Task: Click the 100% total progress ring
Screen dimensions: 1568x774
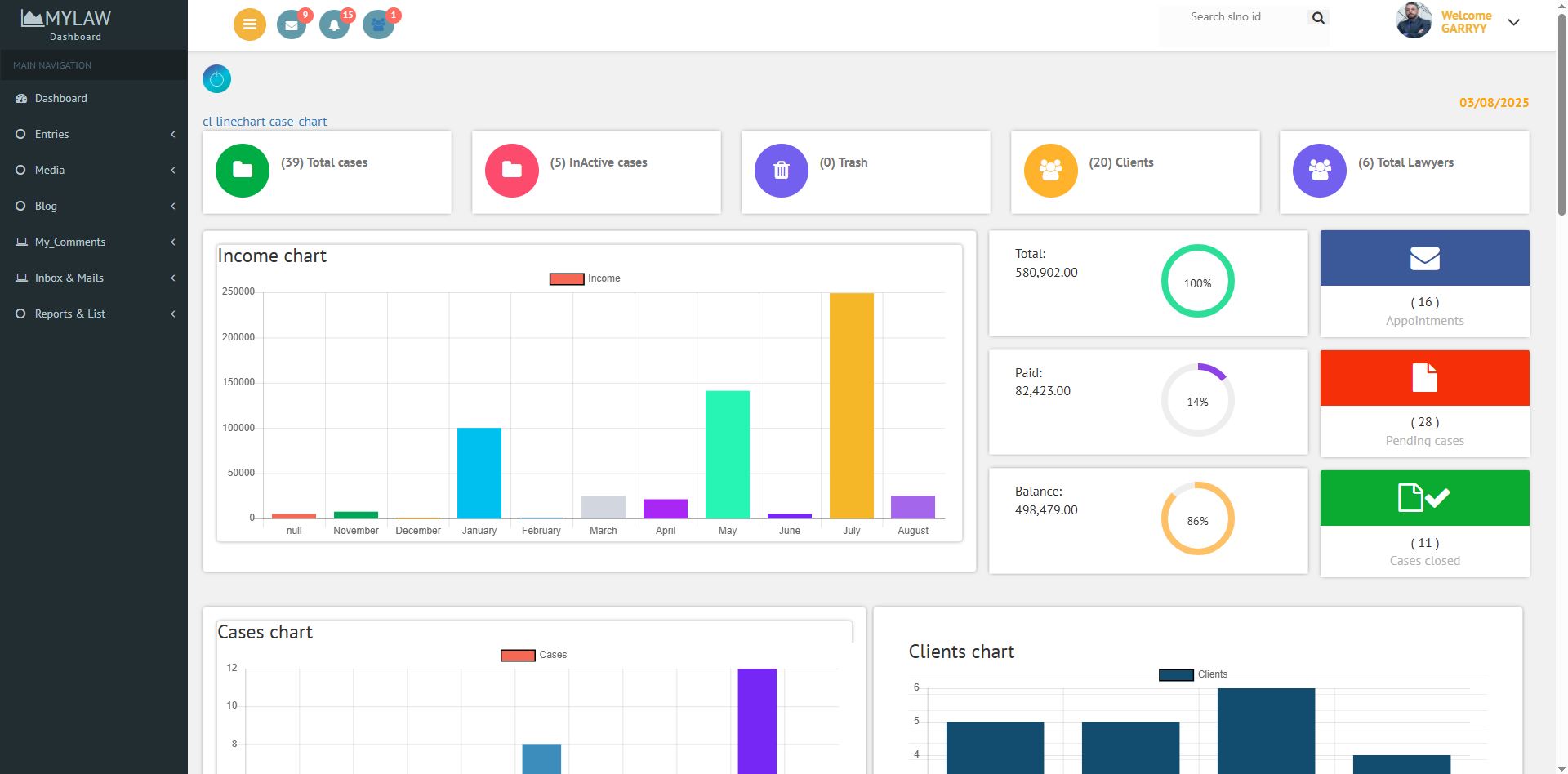Action: click(x=1197, y=282)
